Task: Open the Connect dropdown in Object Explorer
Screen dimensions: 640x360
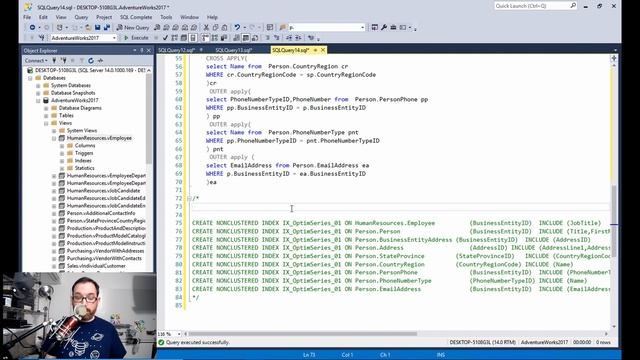Action: coord(36,61)
